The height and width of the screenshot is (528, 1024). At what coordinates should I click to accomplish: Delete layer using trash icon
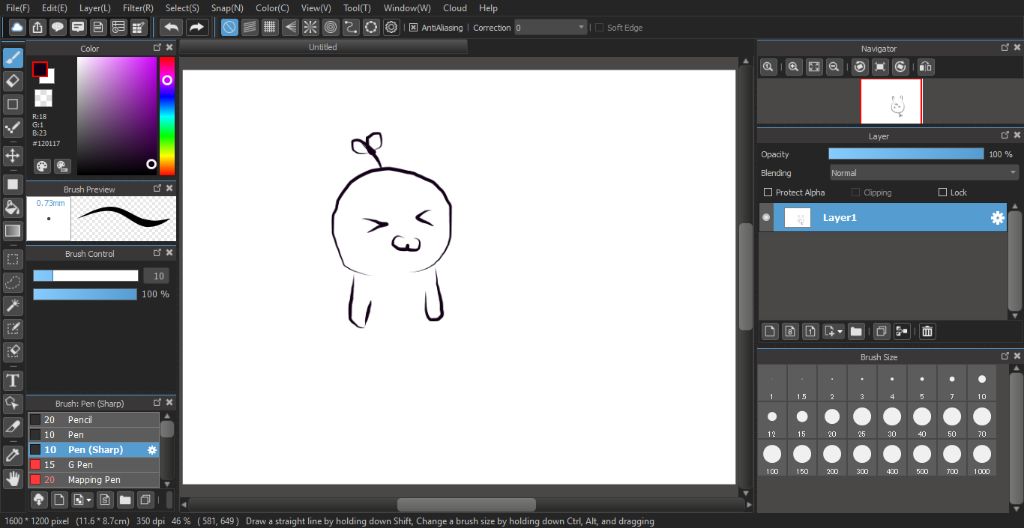pyautogui.click(x=927, y=331)
